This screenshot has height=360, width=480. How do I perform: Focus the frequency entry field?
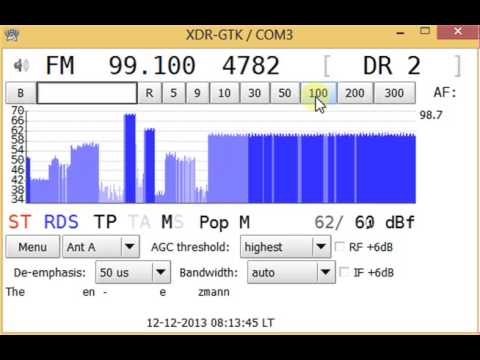click(x=87, y=93)
